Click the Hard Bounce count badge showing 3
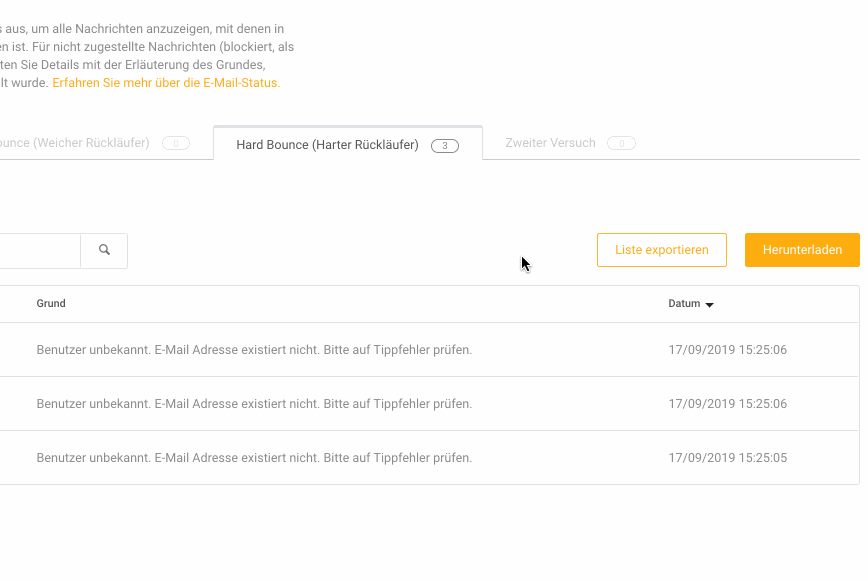 pos(445,146)
